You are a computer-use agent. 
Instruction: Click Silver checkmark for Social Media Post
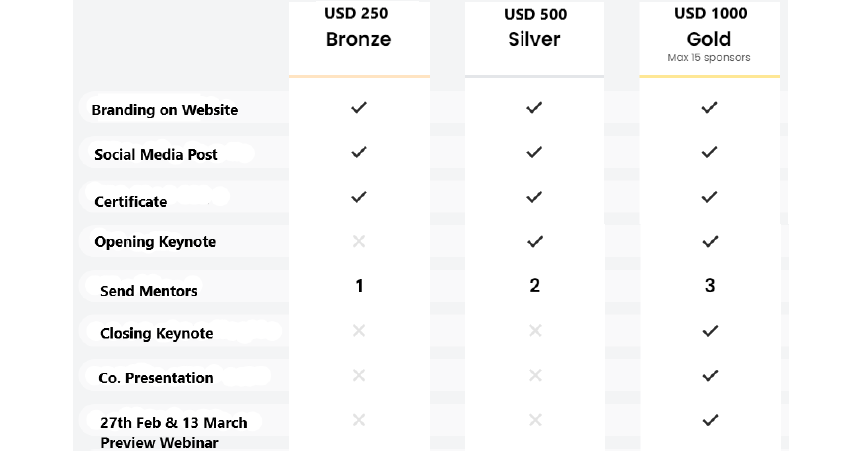(534, 152)
